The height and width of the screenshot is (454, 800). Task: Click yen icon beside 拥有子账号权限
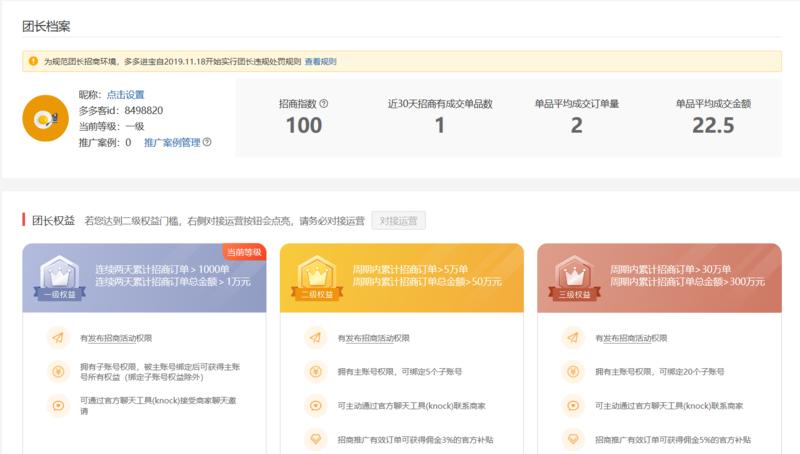pyautogui.click(x=58, y=371)
